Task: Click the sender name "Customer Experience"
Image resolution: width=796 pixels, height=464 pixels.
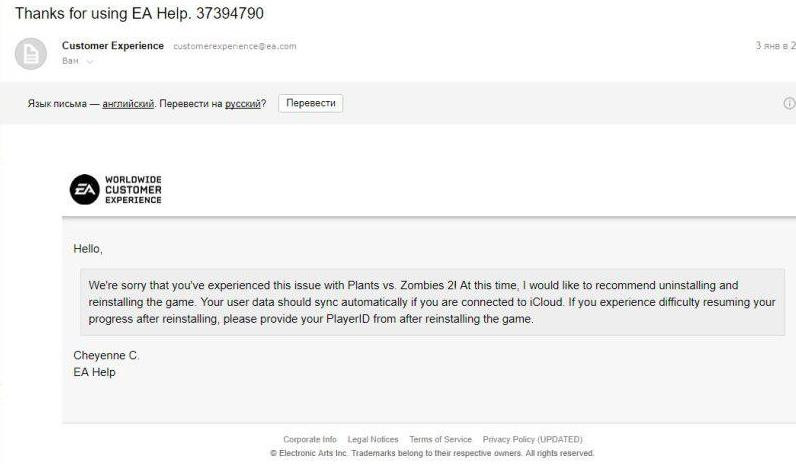Action: 113,46
